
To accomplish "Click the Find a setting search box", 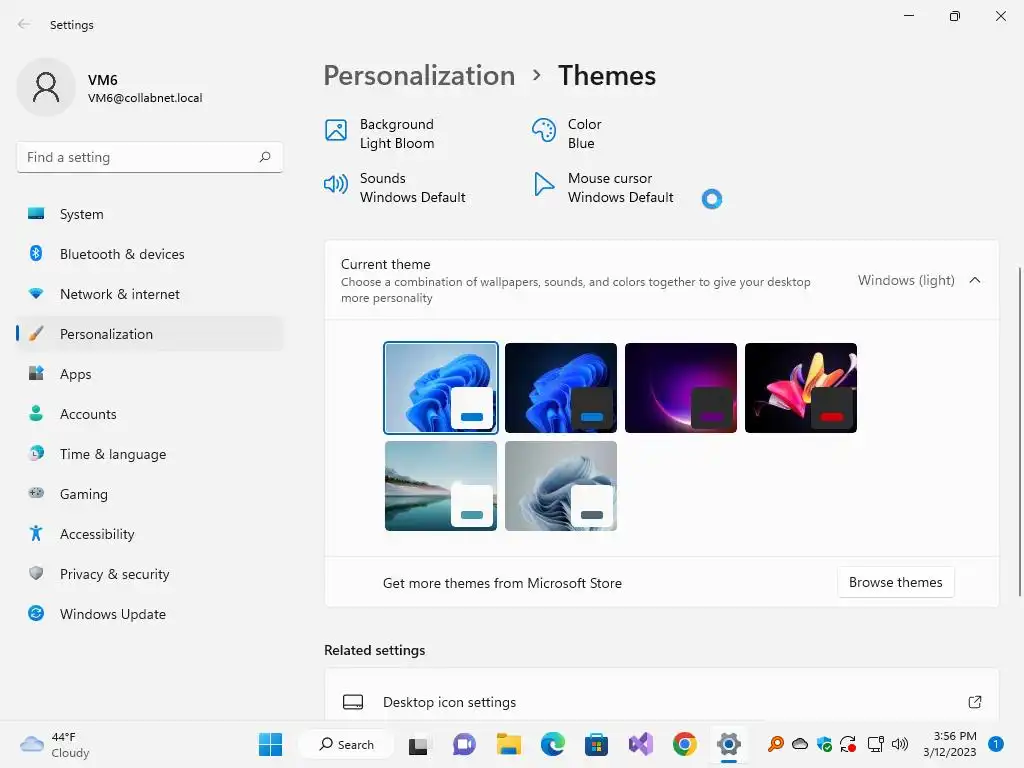I will pyautogui.click(x=150, y=157).
